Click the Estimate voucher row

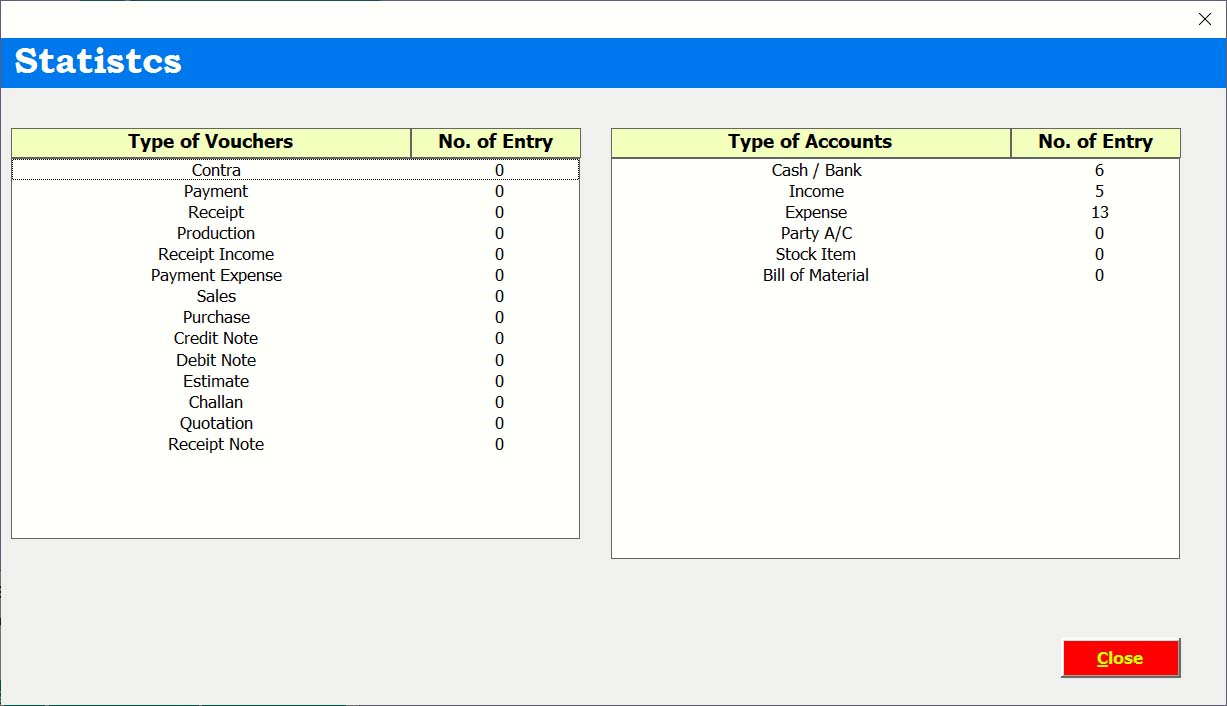tap(216, 382)
